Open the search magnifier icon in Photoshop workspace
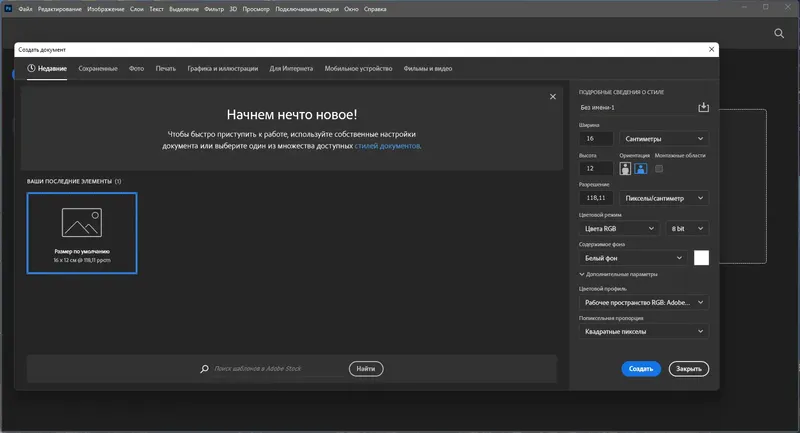The image size is (800, 433). 779,34
